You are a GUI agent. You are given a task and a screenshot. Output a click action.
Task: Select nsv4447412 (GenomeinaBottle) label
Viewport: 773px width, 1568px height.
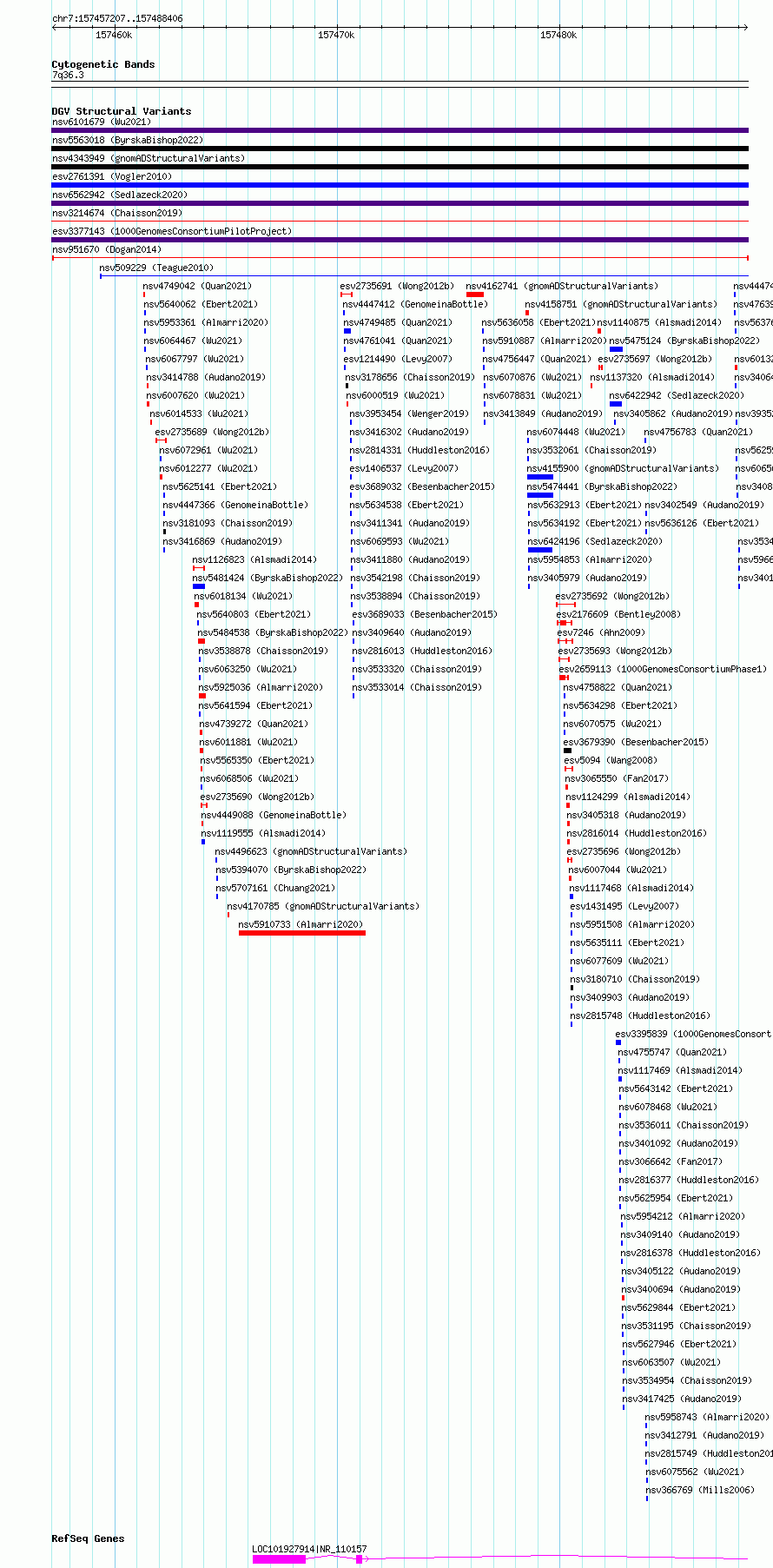415,304
